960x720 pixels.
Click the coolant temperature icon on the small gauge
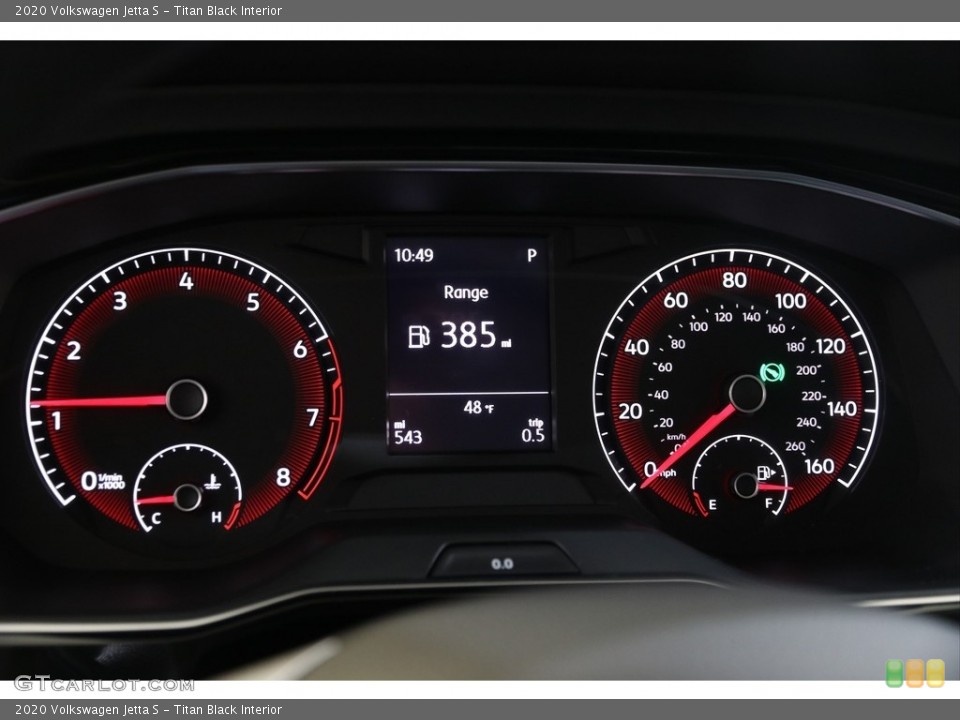[x=212, y=482]
